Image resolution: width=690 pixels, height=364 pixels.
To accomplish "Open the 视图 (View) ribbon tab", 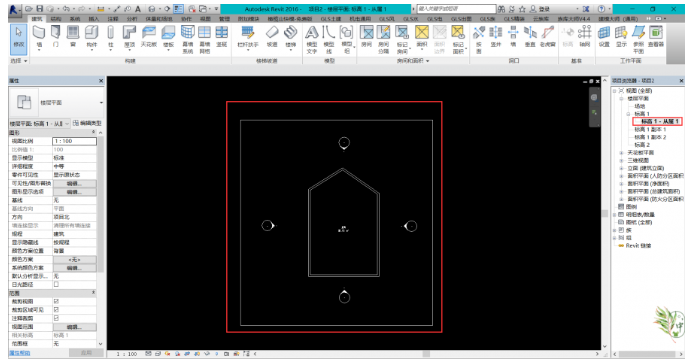I will tap(206, 19).
